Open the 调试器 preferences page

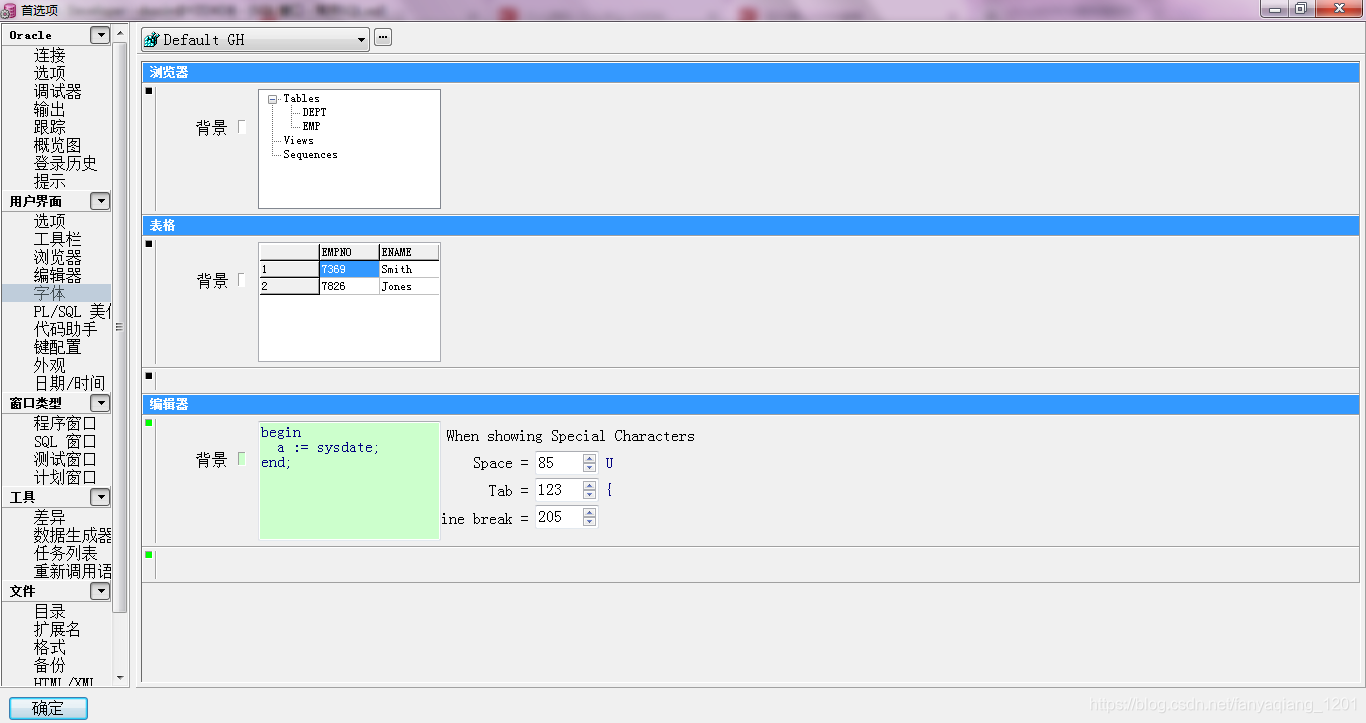click(x=58, y=91)
